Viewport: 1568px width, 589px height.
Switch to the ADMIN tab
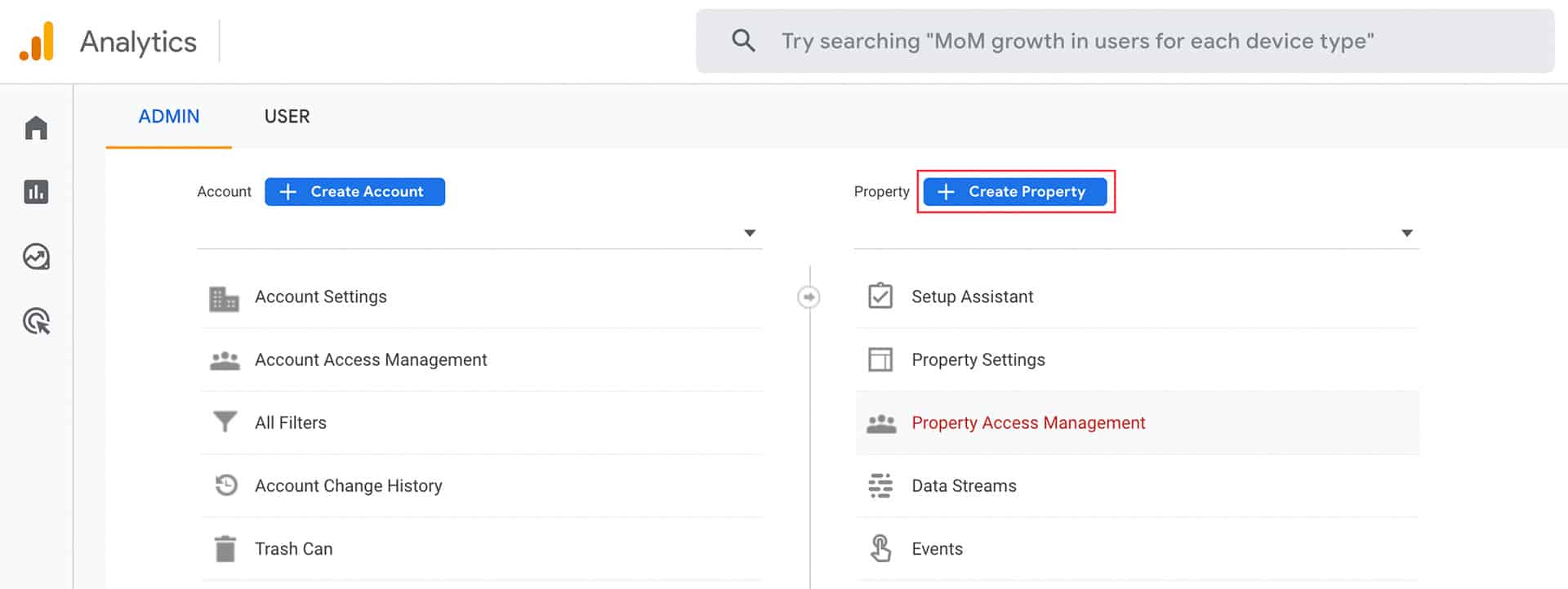click(x=169, y=117)
